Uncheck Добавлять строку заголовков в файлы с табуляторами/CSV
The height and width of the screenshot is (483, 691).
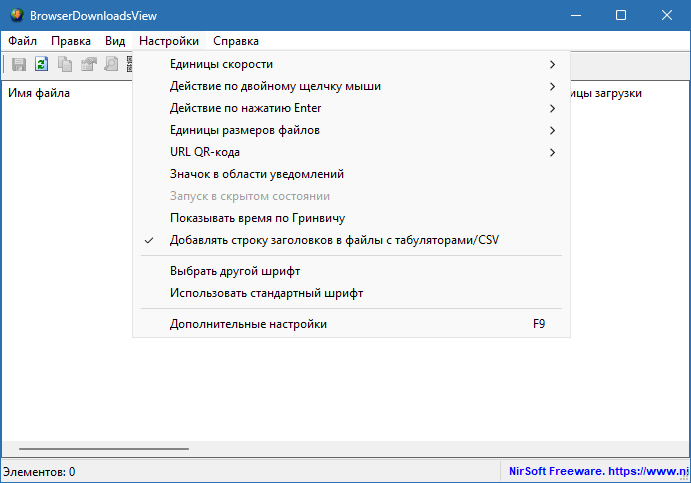[351, 241]
